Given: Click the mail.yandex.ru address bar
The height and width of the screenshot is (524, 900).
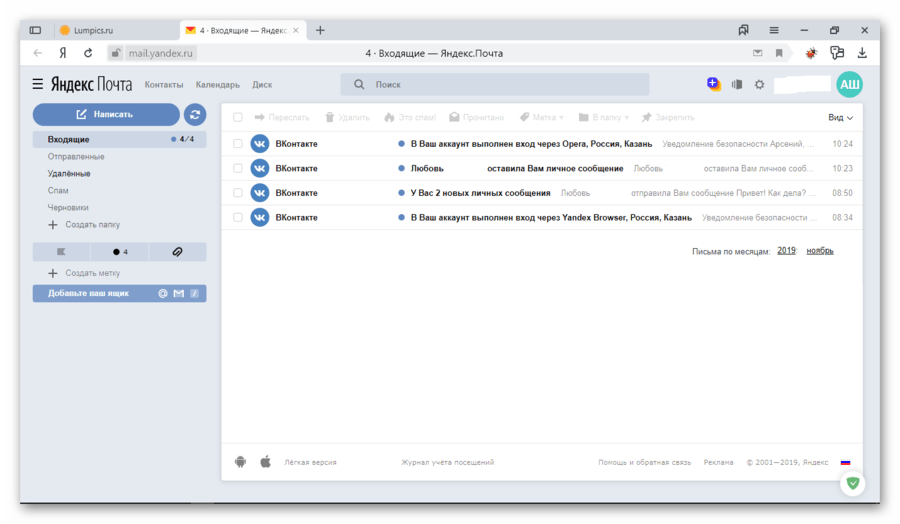Looking at the screenshot, I should 160,53.
